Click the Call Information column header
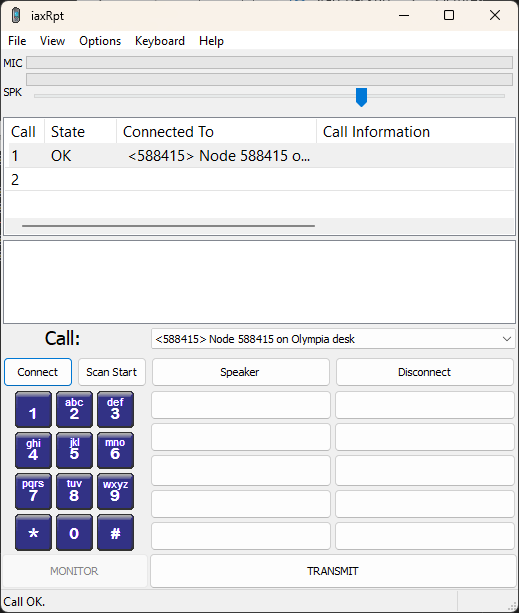Screen dimensions: 519x613 (415, 132)
